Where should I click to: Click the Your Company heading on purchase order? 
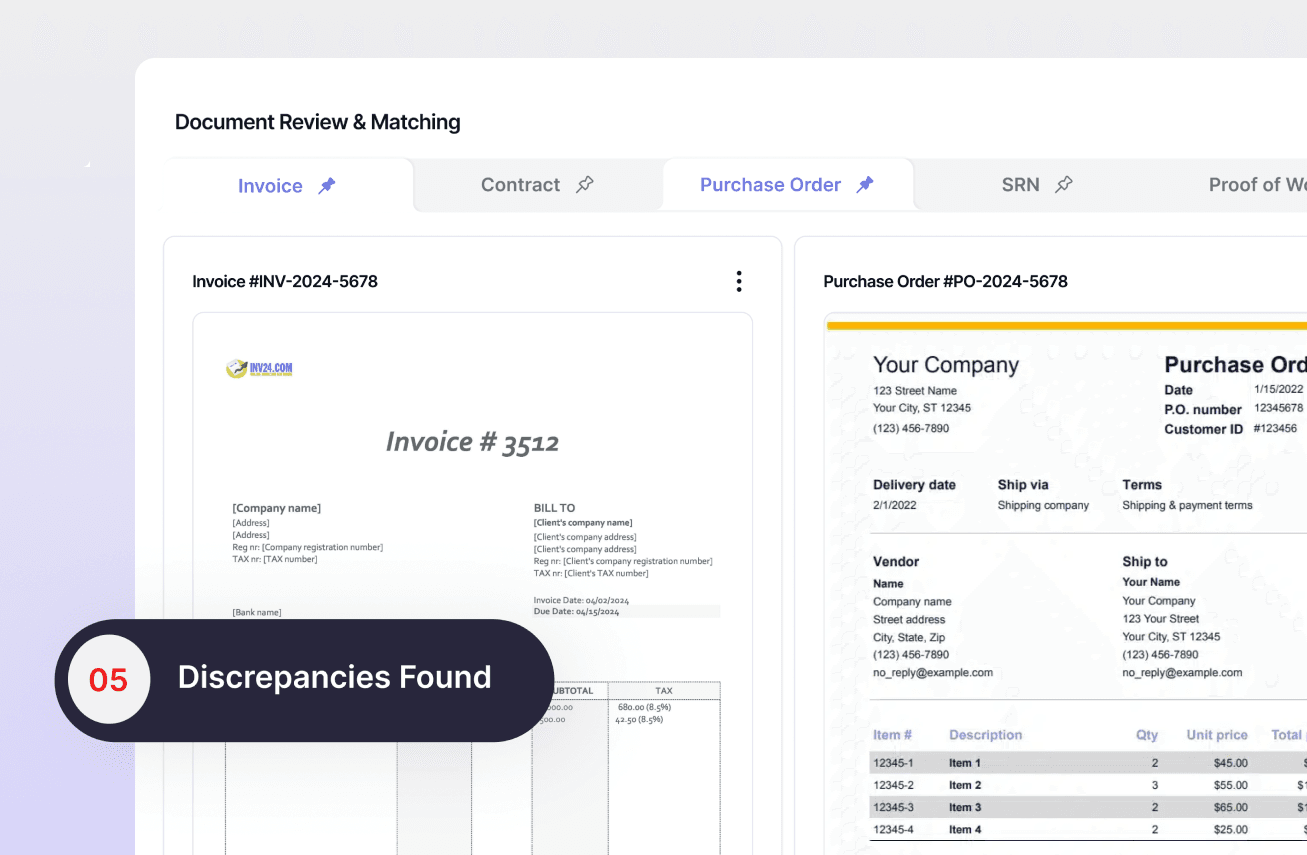(x=946, y=365)
